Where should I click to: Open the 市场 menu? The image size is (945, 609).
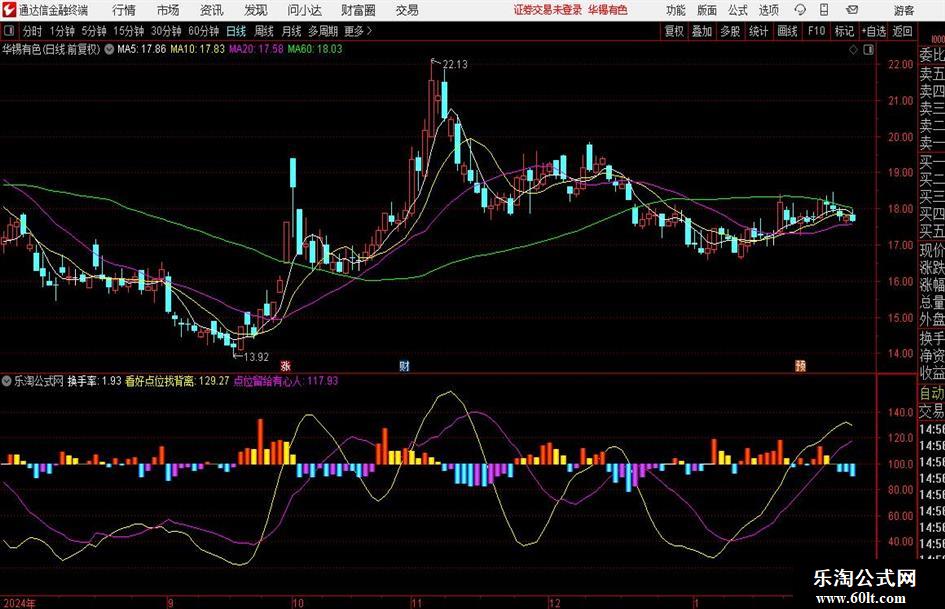point(168,10)
